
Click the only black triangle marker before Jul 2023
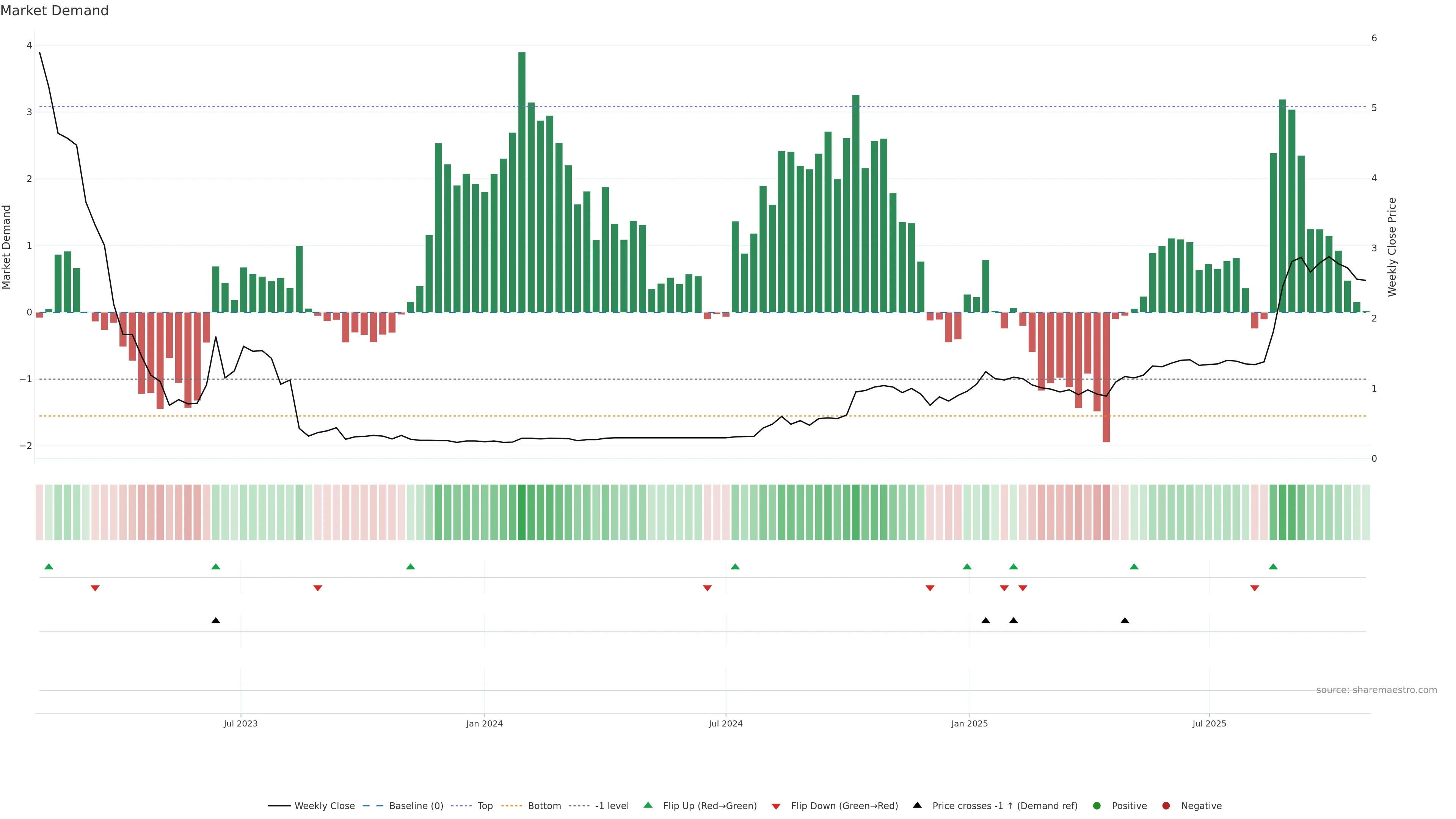(x=215, y=621)
